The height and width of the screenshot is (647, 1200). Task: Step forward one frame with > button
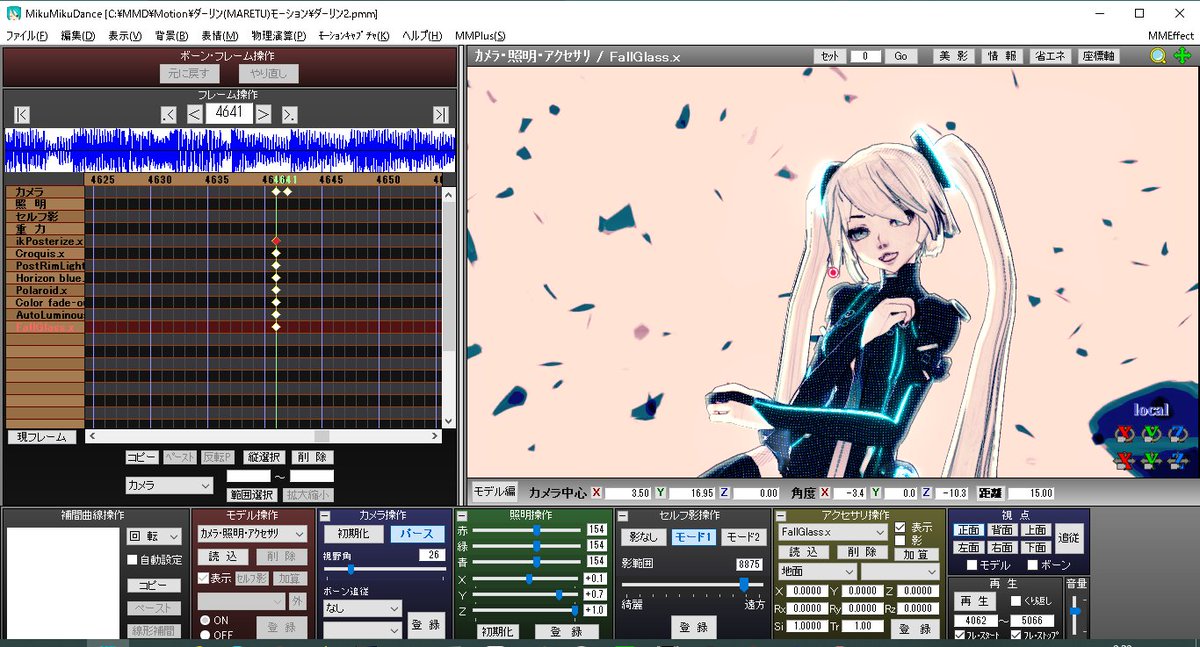coord(263,114)
